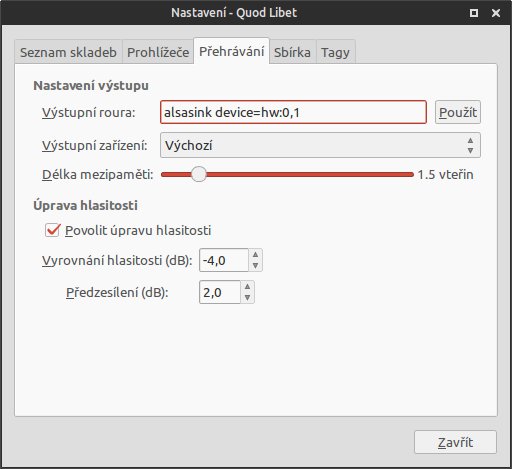Open the Výstupní zařízení dropdown
This screenshot has width=512, height=469.
point(320,145)
